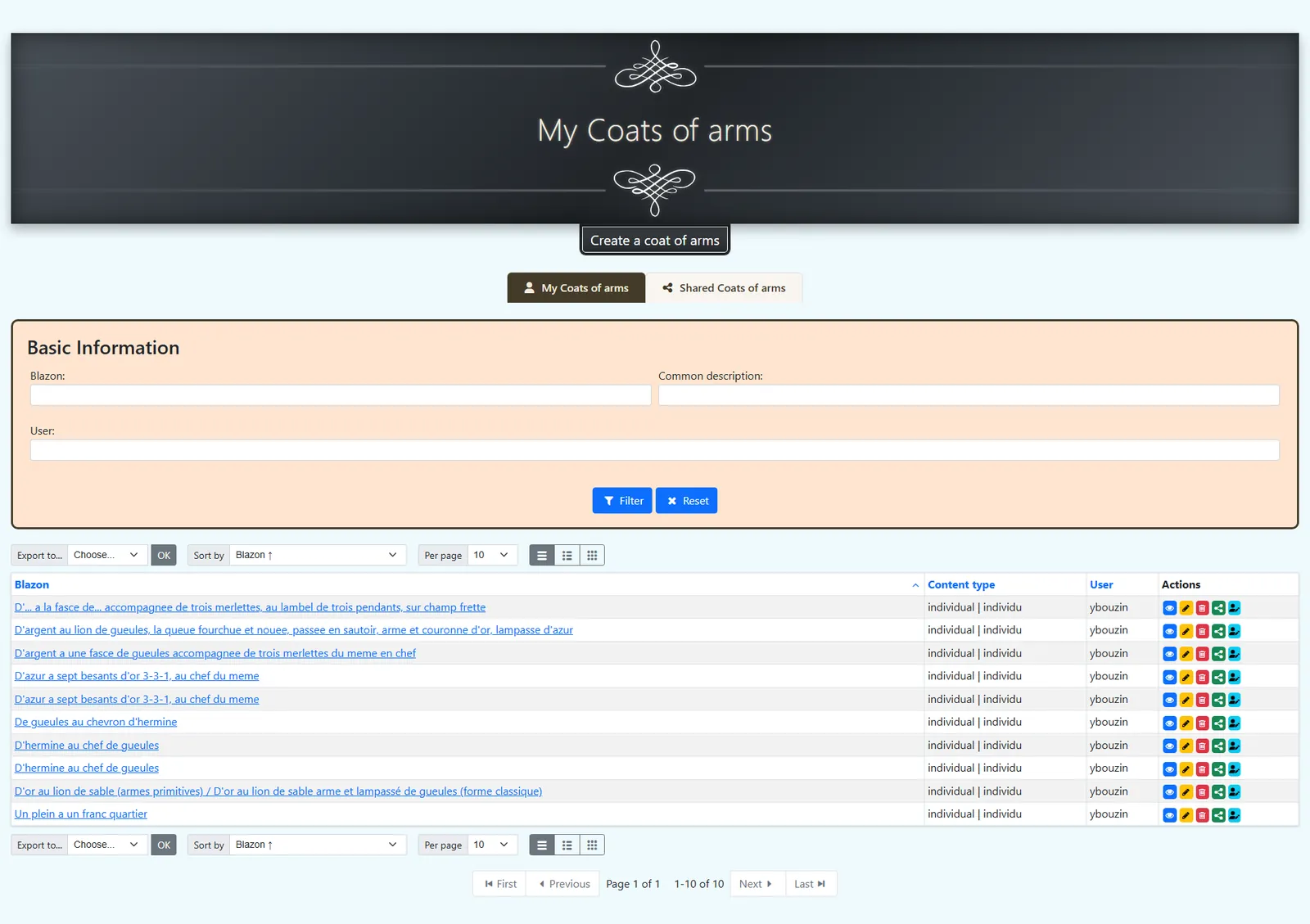
Task: Switch to the Shared Coats of arms tab
Action: point(724,288)
